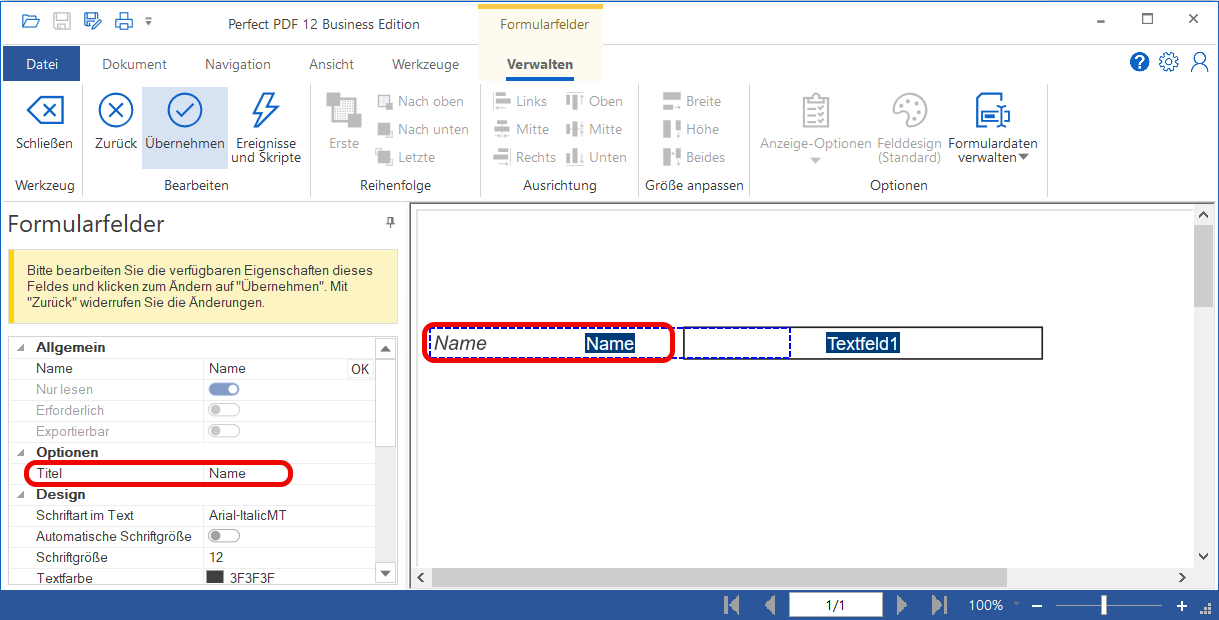Screen dimensions: 1219x620
Task: Click the Textfarbe 3F3F3F color swatch
Action: [x=215, y=577]
